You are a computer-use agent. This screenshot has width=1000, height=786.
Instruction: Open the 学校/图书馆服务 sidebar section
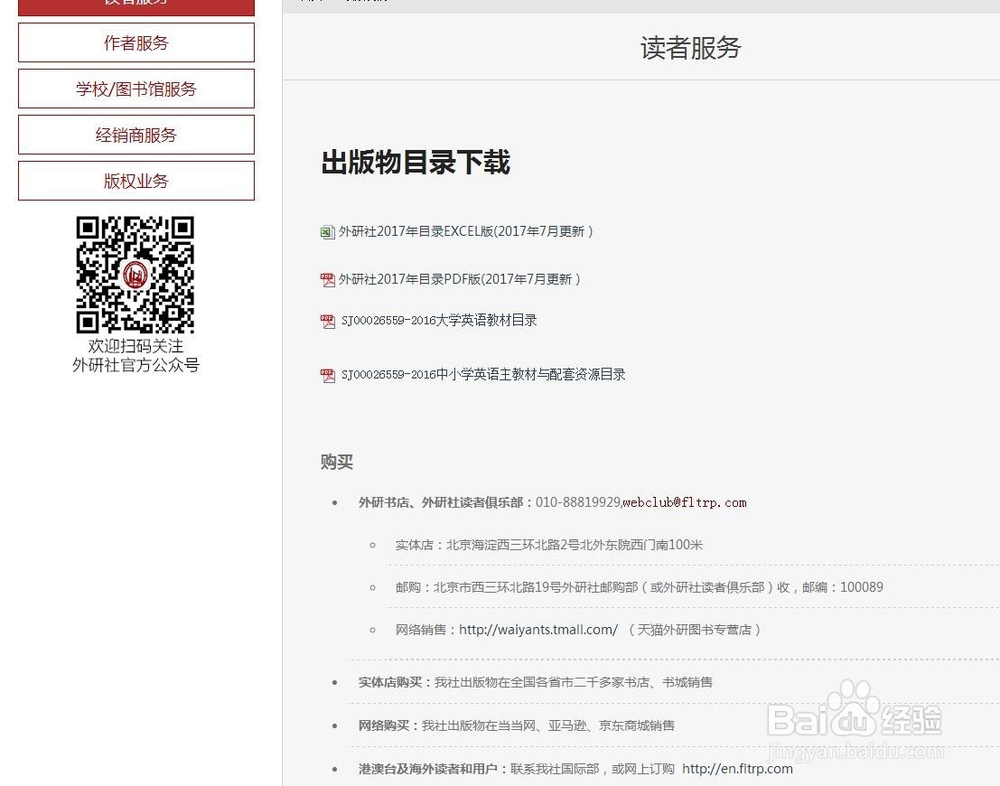[136, 88]
